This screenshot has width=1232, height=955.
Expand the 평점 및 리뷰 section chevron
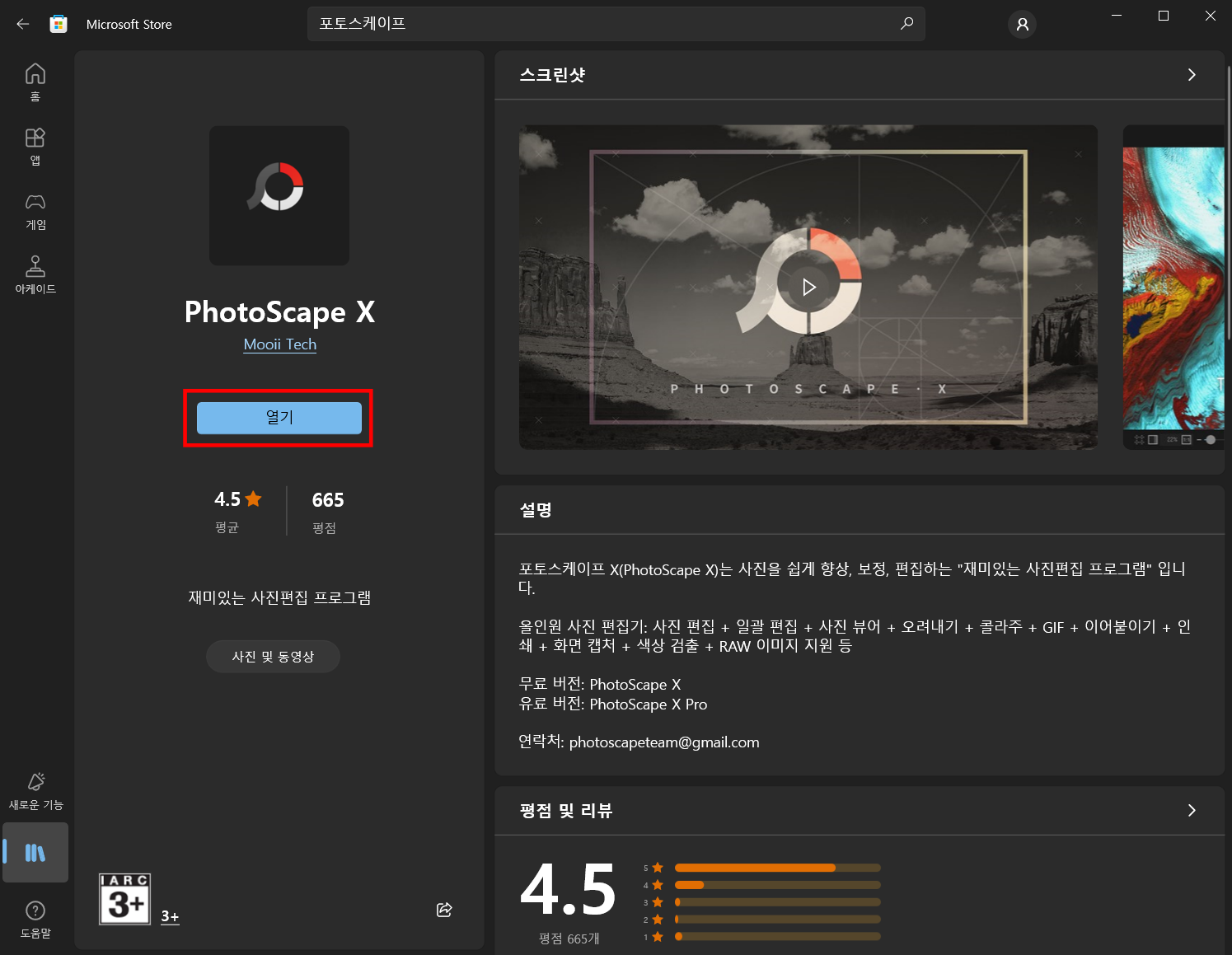[1192, 811]
